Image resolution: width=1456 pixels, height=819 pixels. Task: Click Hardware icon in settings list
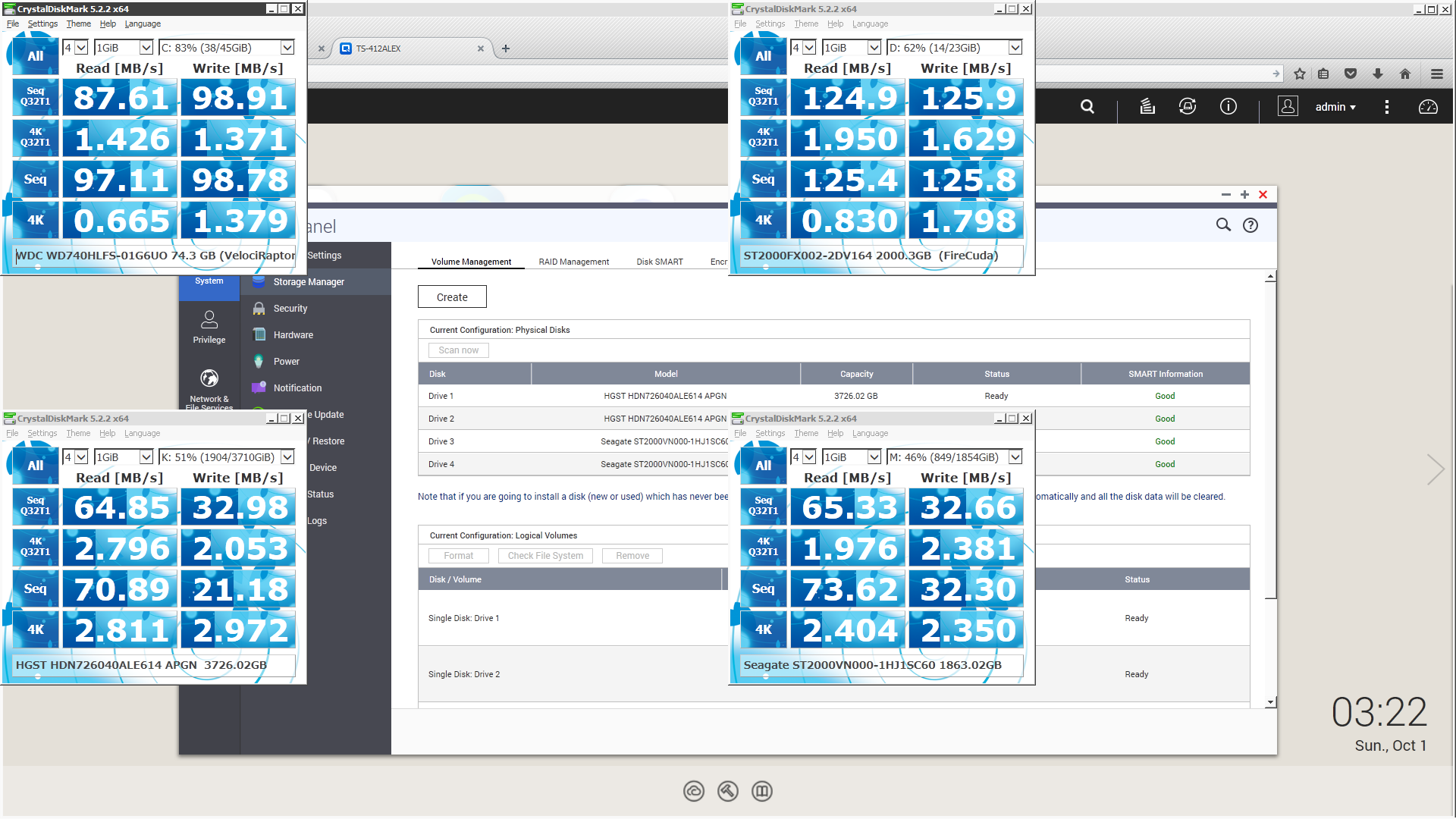[259, 335]
